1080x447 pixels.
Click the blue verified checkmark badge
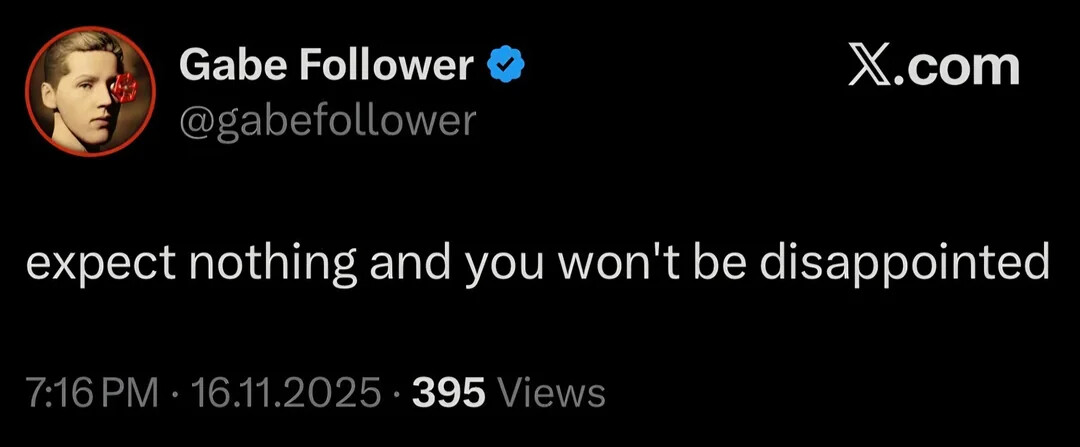click(507, 67)
